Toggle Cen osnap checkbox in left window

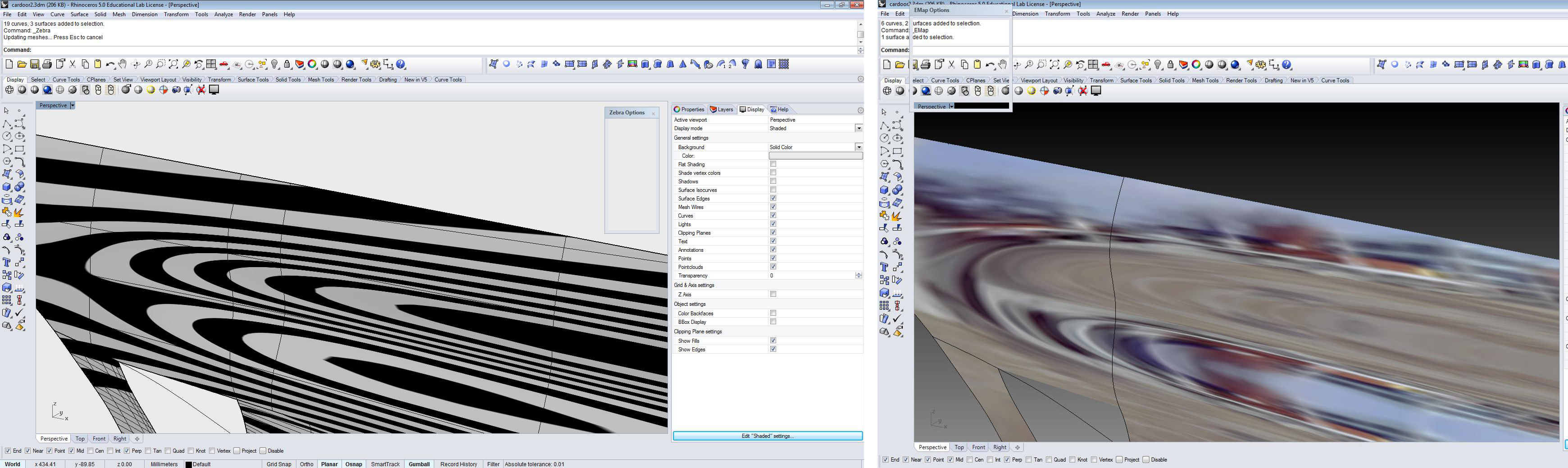tap(90, 451)
